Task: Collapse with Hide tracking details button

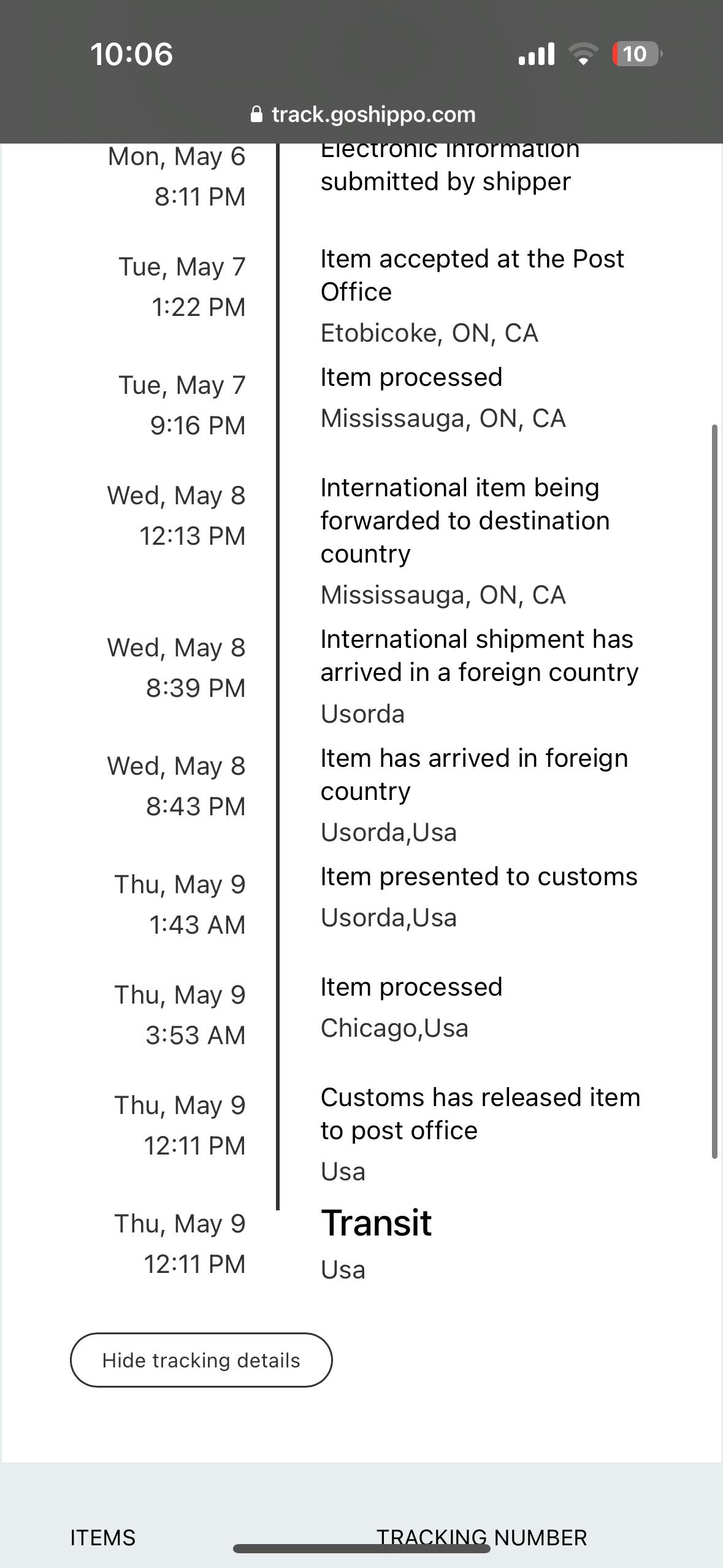Action: point(201,1360)
